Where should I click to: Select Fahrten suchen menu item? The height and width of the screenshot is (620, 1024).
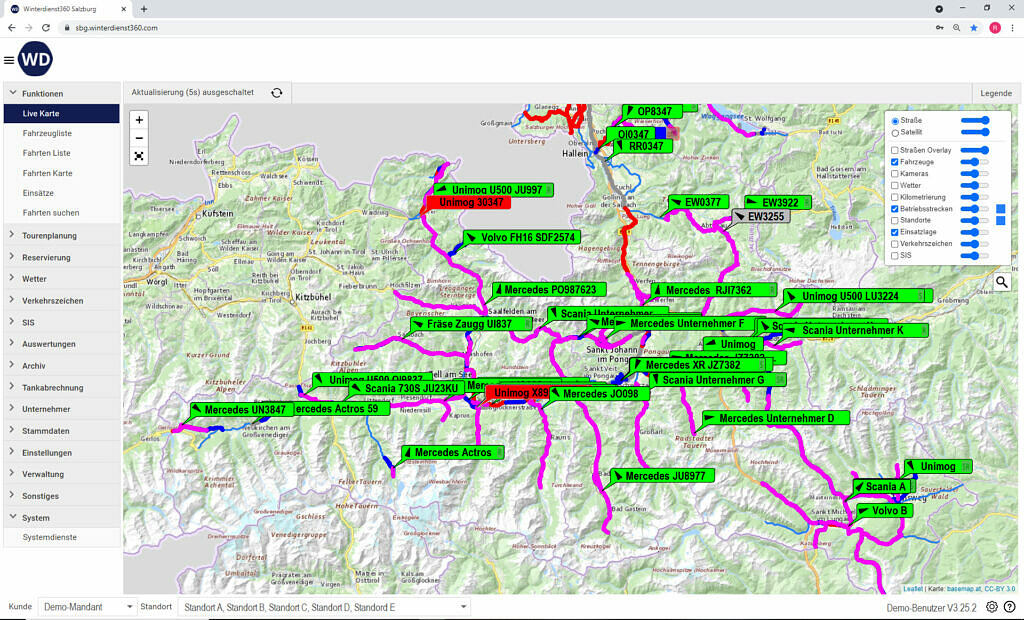[x=51, y=213]
